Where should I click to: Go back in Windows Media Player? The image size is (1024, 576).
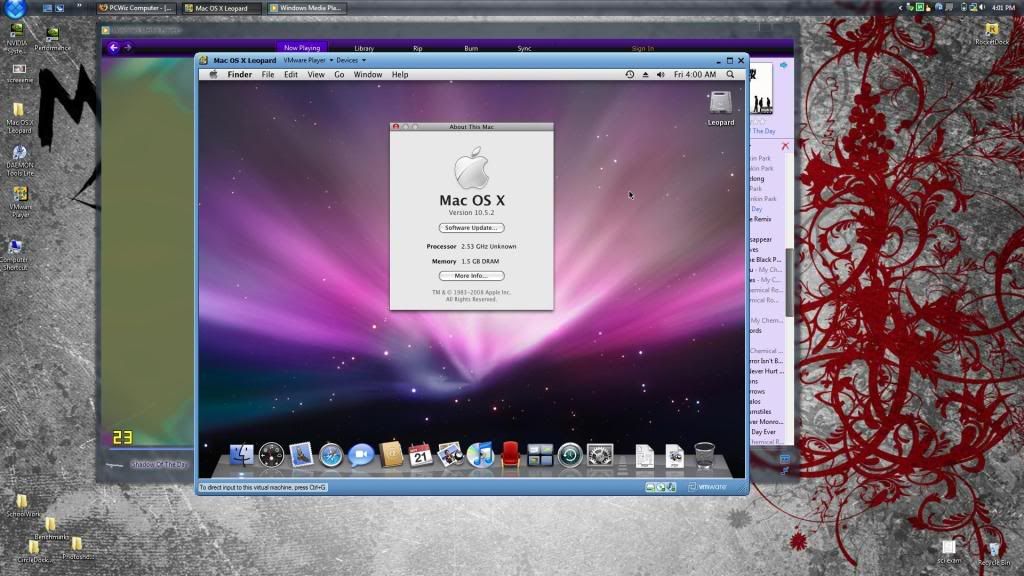(x=114, y=47)
